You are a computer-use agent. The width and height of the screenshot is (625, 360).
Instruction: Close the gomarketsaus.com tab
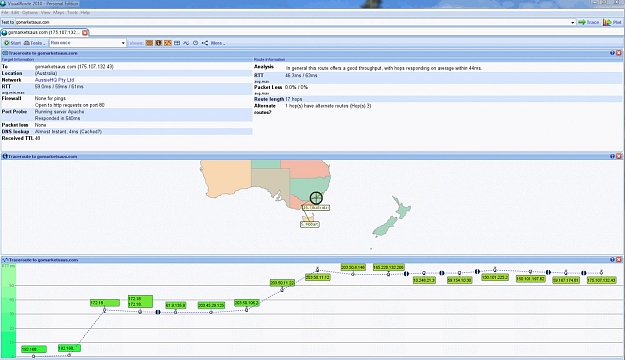[x=85, y=33]
